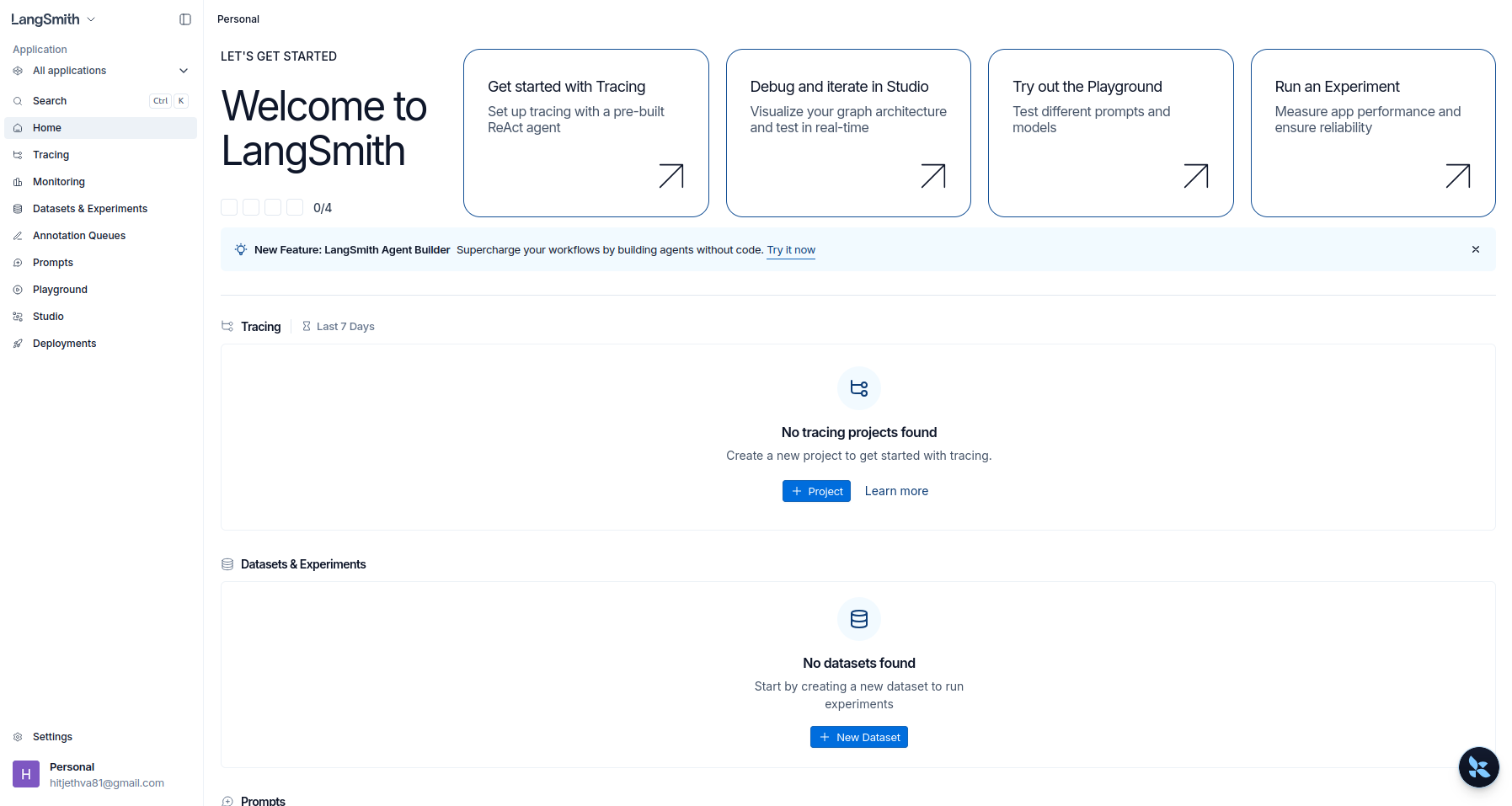This screenshot has height=806, width=1512.
Task: Open Settings from the sidebar
Action: pos(52,736)
